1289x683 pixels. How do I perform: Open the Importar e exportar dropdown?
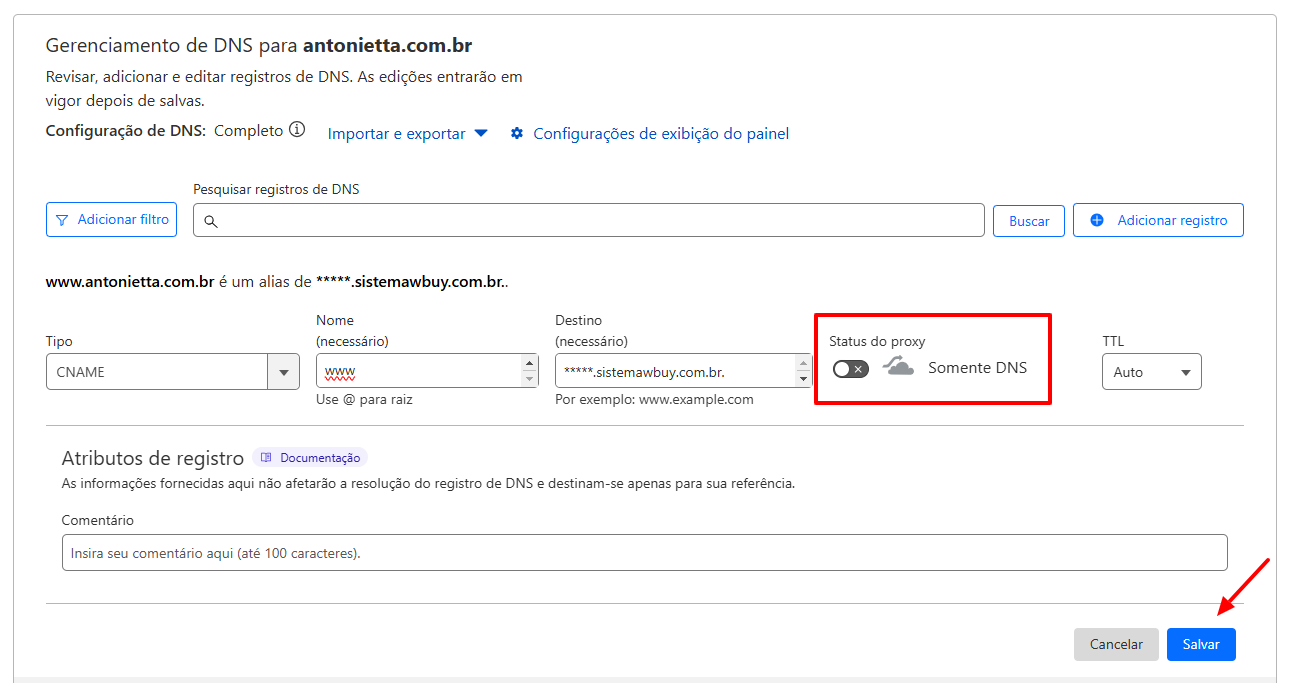point(407,133)
